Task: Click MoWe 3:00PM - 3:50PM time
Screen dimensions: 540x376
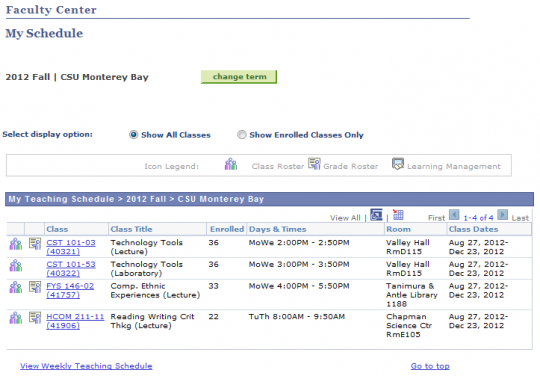Action: point(299,264)
